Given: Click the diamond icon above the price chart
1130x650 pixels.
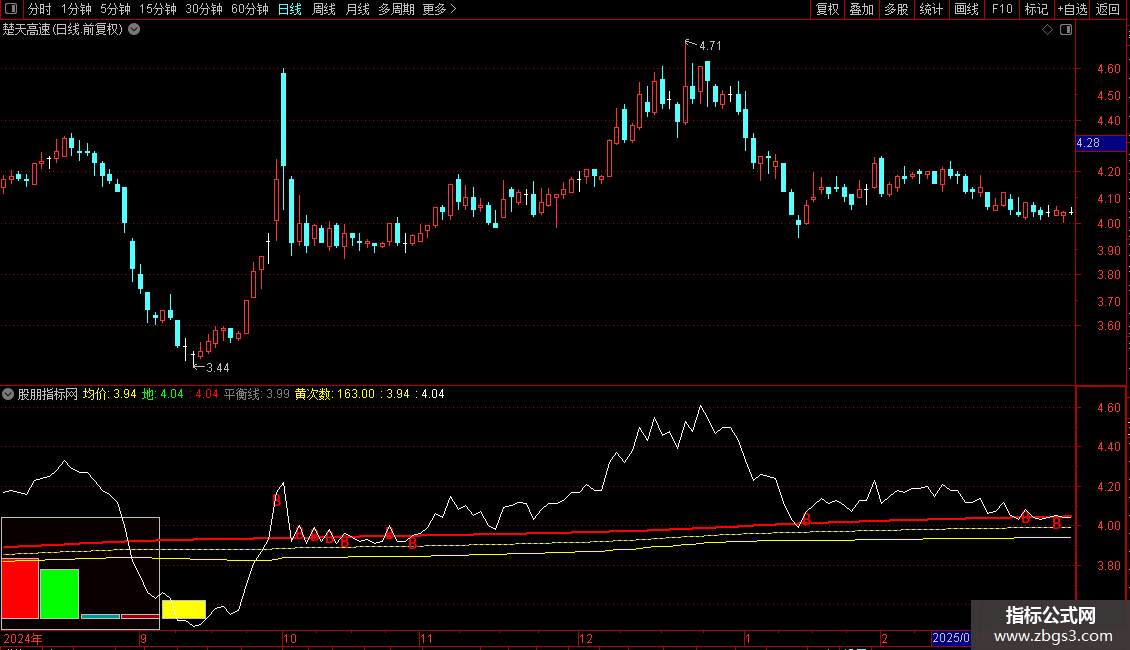Looking at the screenshot, I should click(x=1047, y=30).
